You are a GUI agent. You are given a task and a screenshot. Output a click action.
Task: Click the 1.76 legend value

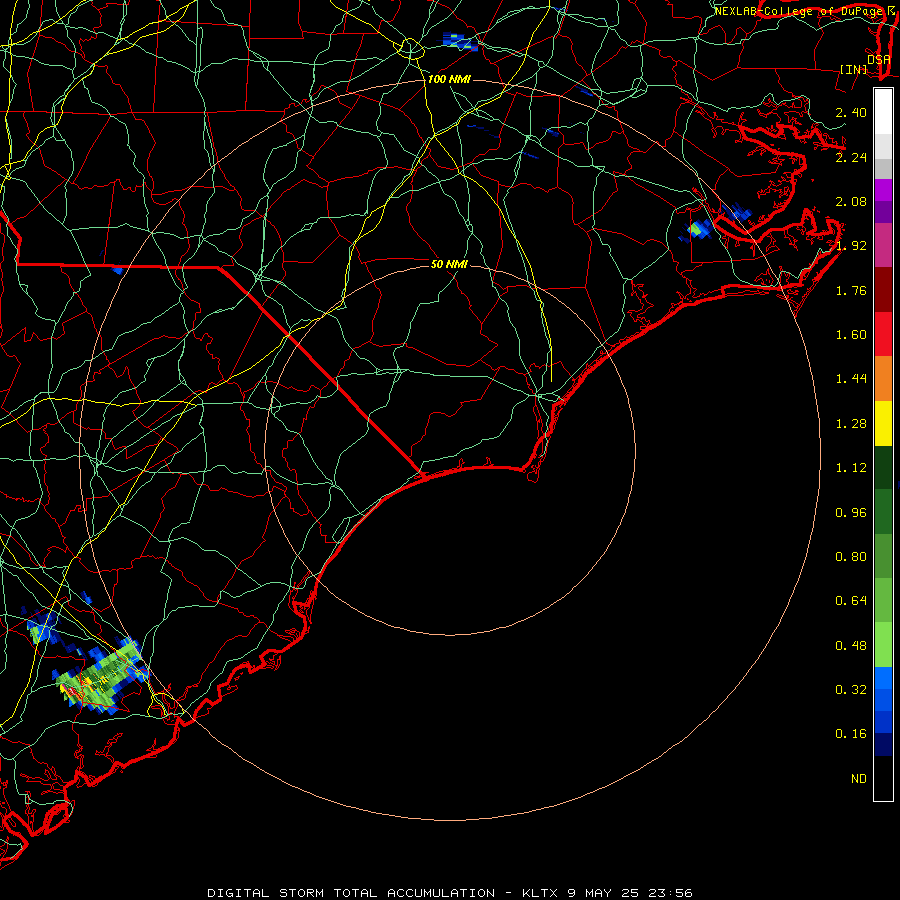pos(851,290)
